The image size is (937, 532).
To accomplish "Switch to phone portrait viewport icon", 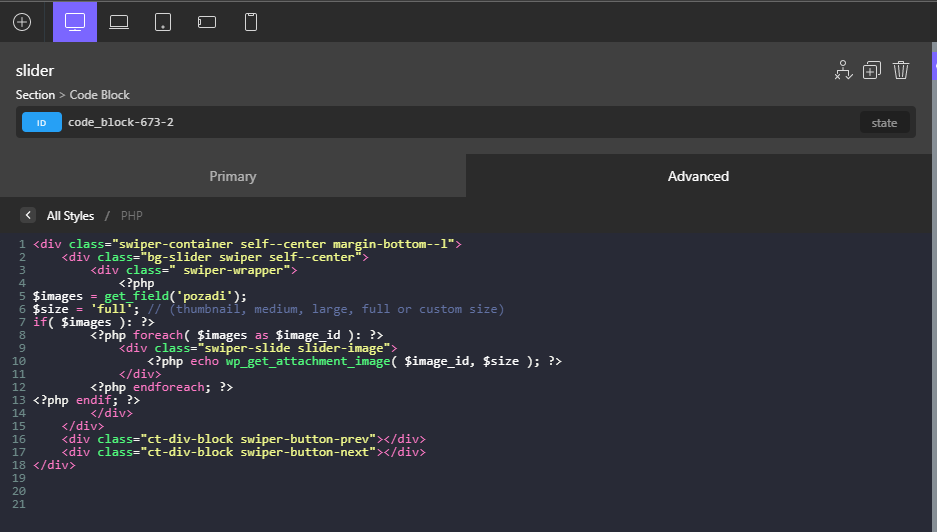I will [251, 22].
